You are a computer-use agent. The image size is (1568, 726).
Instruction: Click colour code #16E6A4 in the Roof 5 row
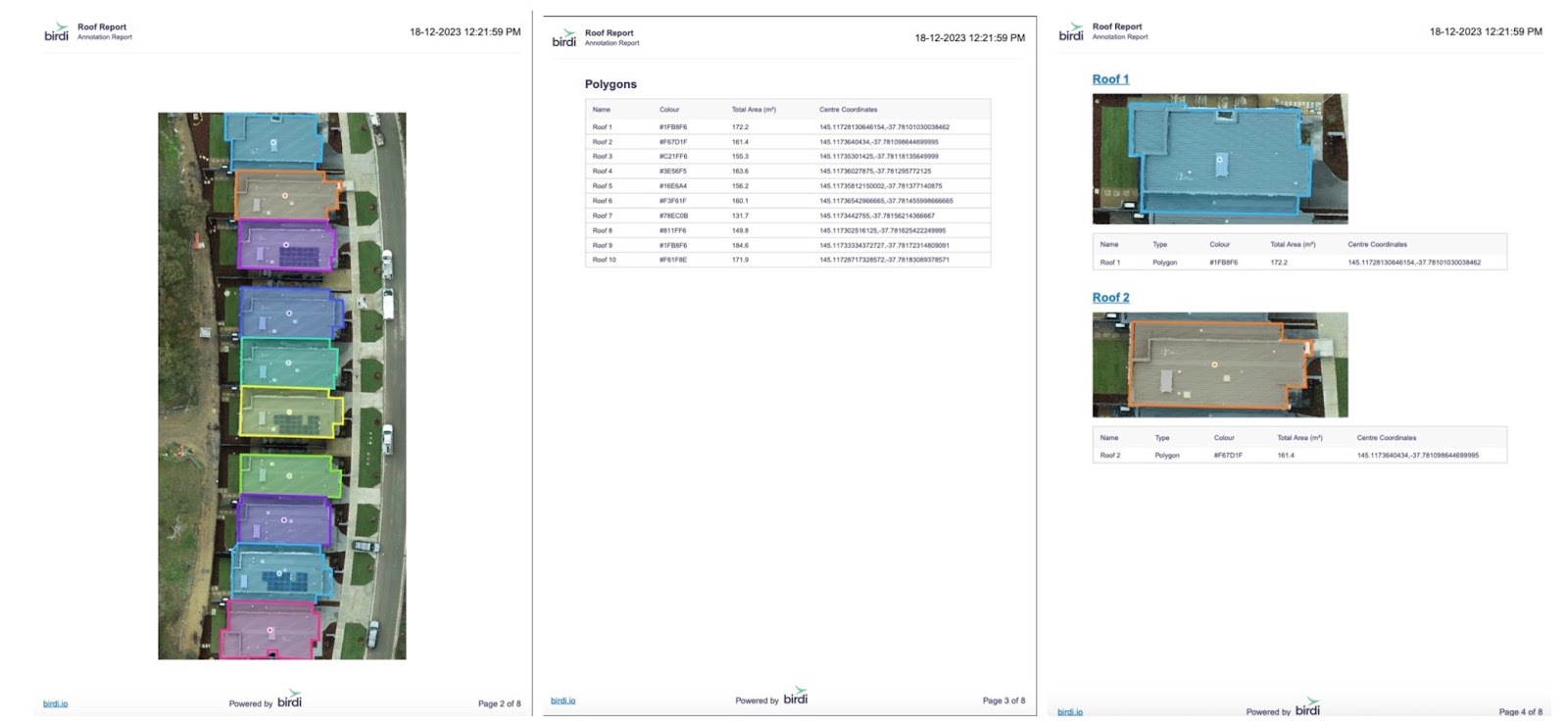[672, 186]
